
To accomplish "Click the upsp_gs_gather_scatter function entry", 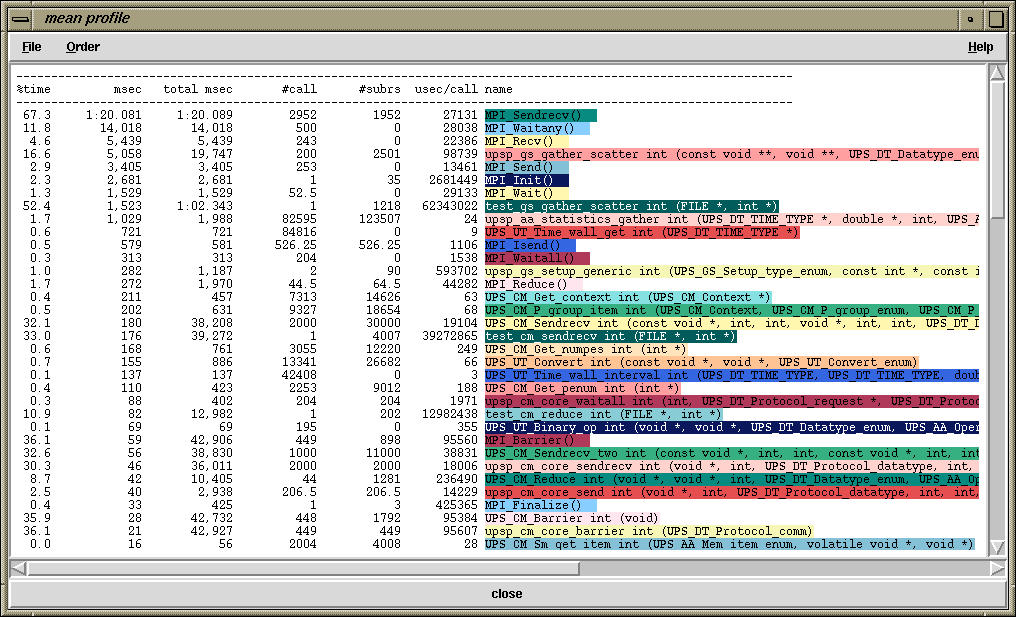I will (x=732, y=154).
